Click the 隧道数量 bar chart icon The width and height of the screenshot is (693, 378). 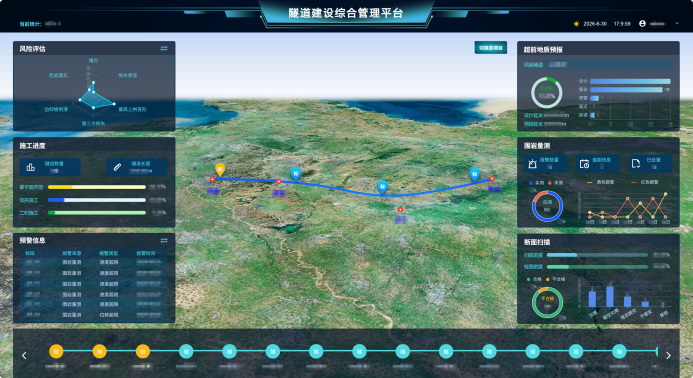[x=30, y=167]
